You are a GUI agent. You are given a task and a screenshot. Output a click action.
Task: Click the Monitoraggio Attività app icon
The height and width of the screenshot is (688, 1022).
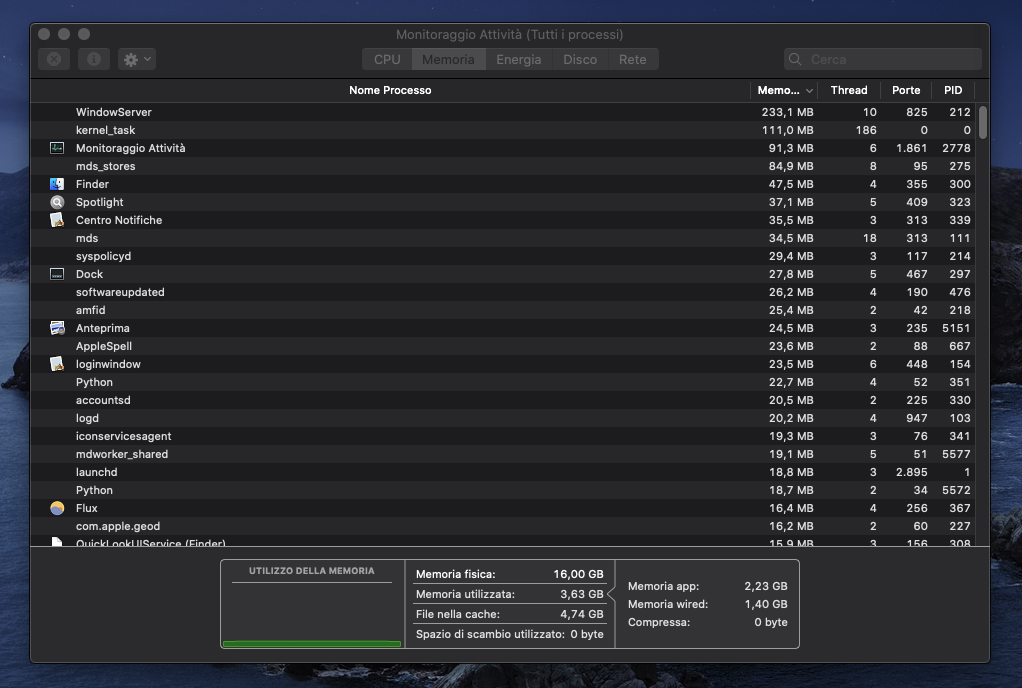(57, 148)
